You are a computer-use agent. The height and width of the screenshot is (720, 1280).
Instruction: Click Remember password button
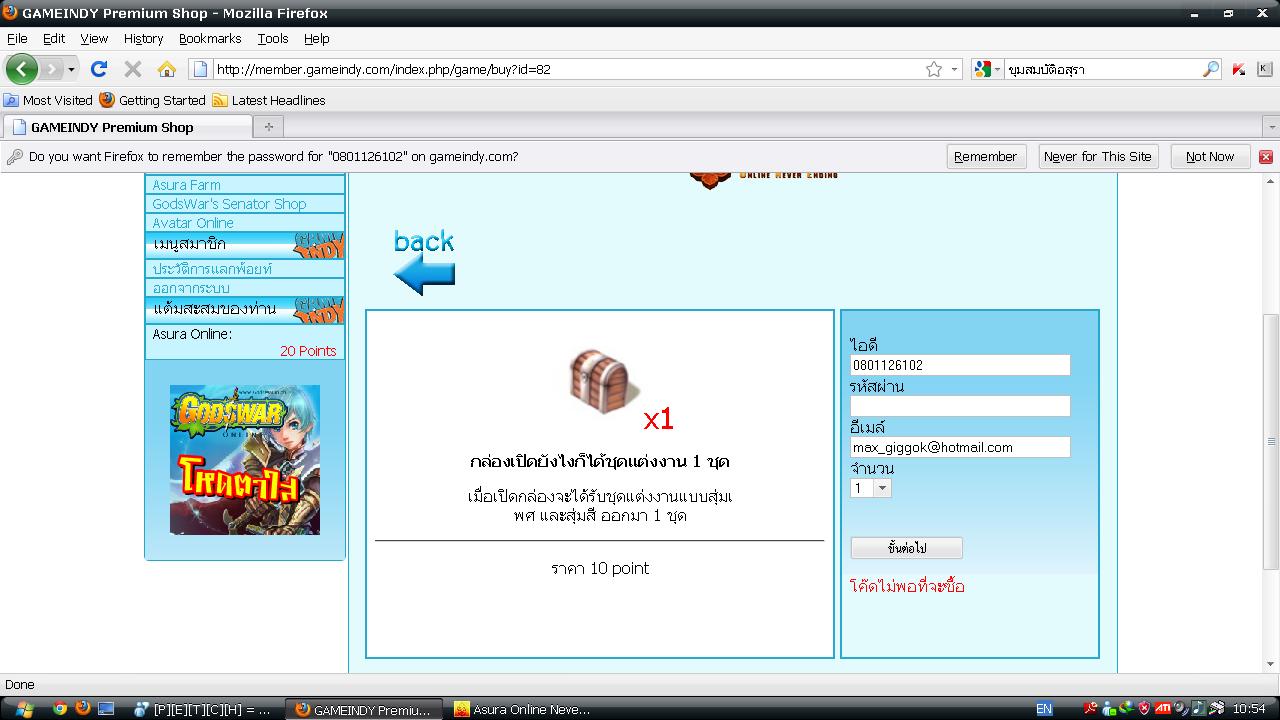(x=985, y=156)
